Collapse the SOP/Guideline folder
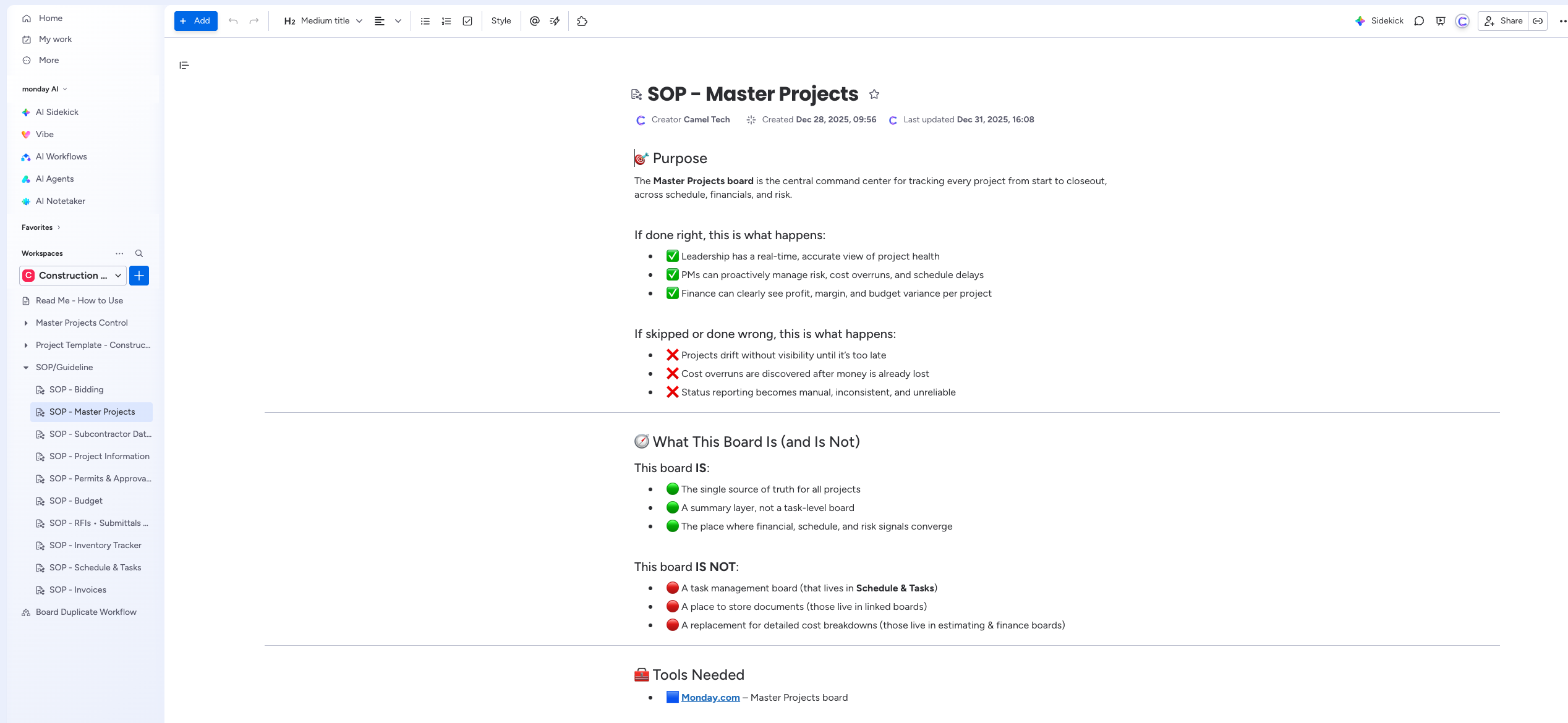Viewport: 1568px width, 723px height. 26,368
